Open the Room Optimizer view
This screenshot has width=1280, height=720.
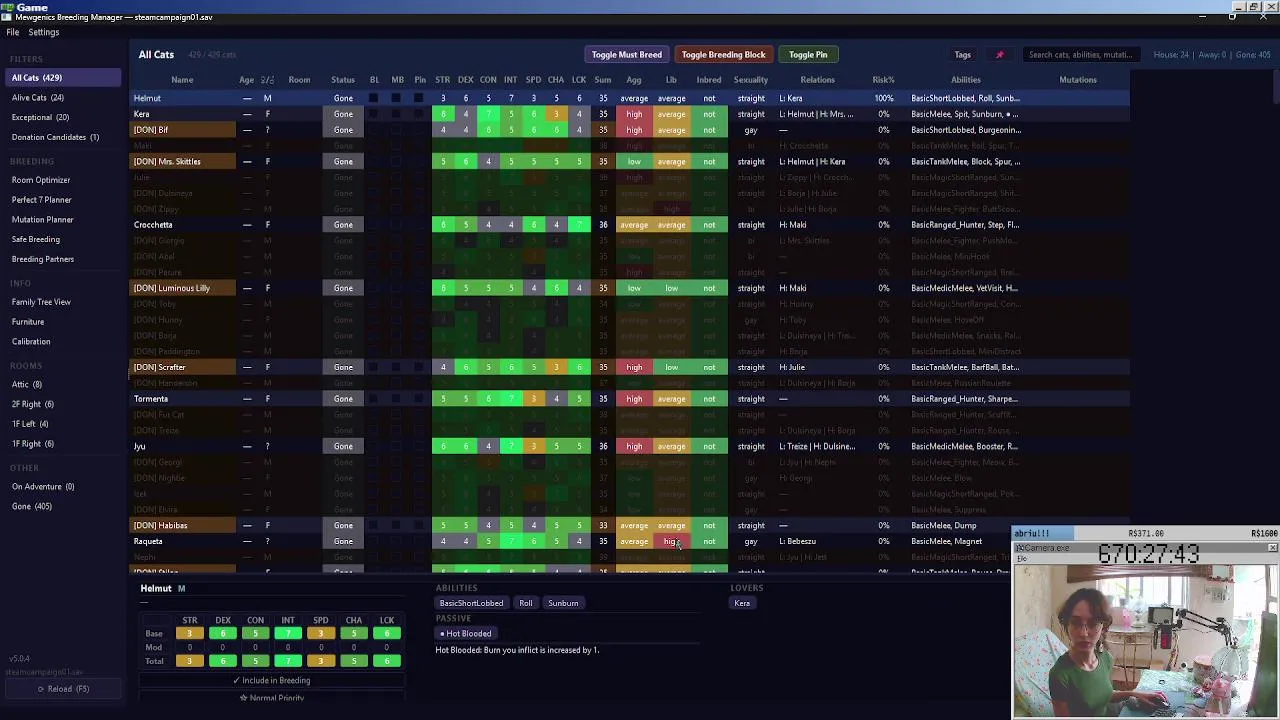click(x=63, y=180)
